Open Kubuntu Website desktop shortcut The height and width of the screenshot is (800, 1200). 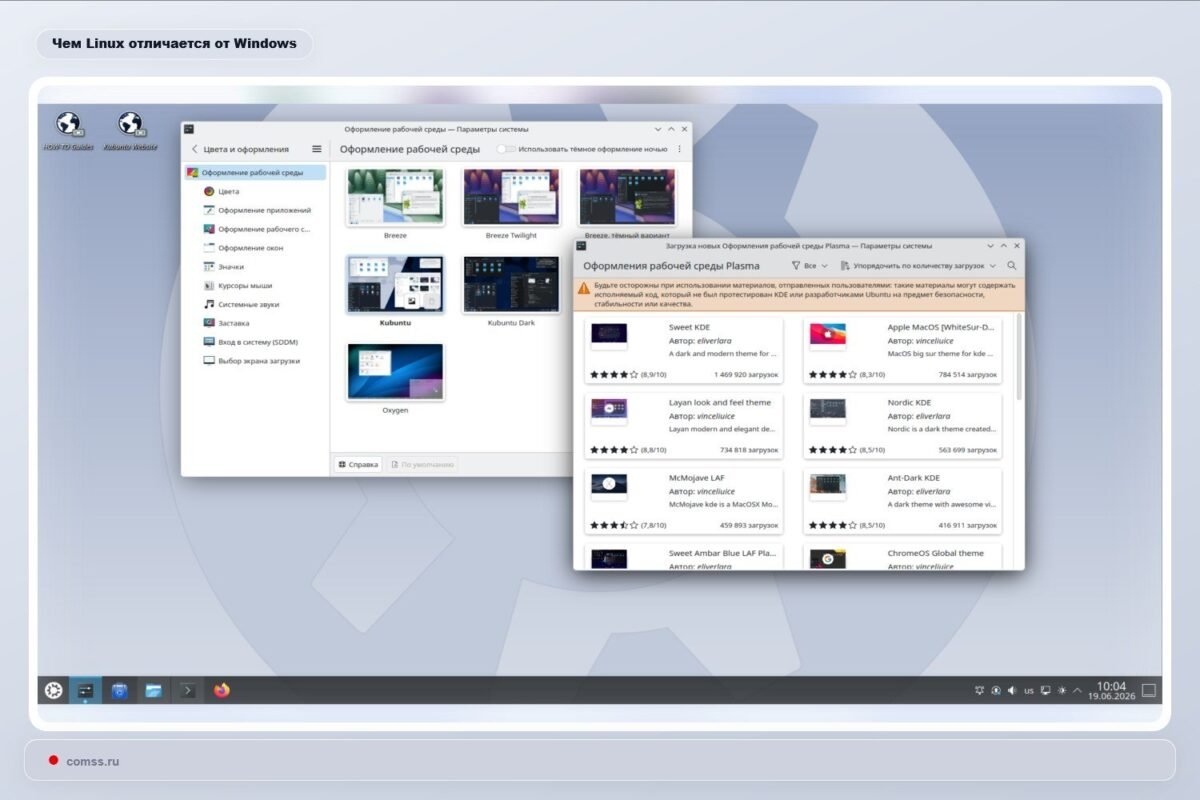(130, 130)
